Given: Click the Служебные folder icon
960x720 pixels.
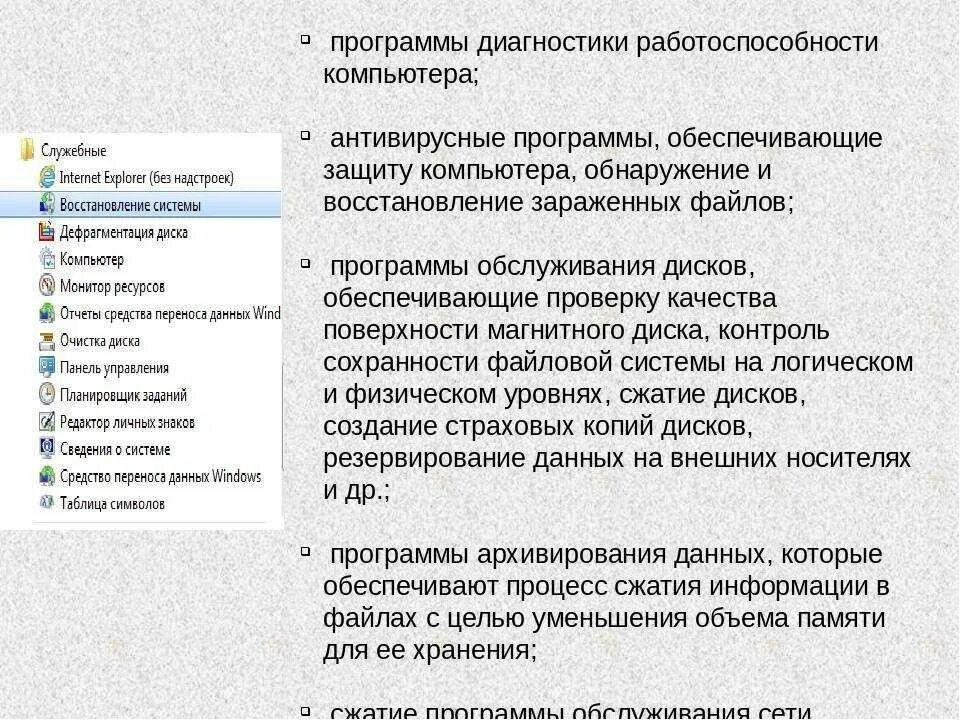Looking at the screenshot, I should coord(27,150).
